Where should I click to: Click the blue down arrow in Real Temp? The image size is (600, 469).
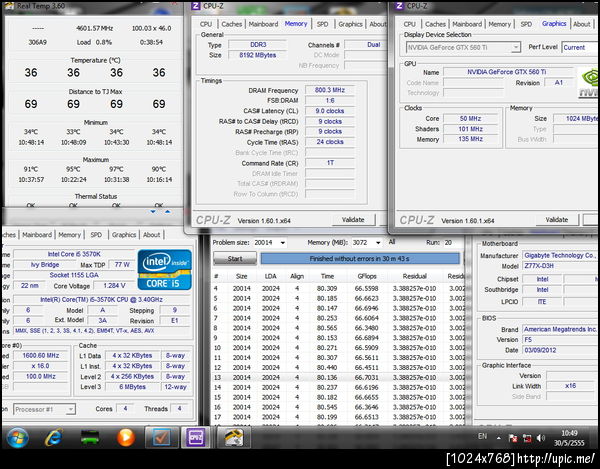153,212
